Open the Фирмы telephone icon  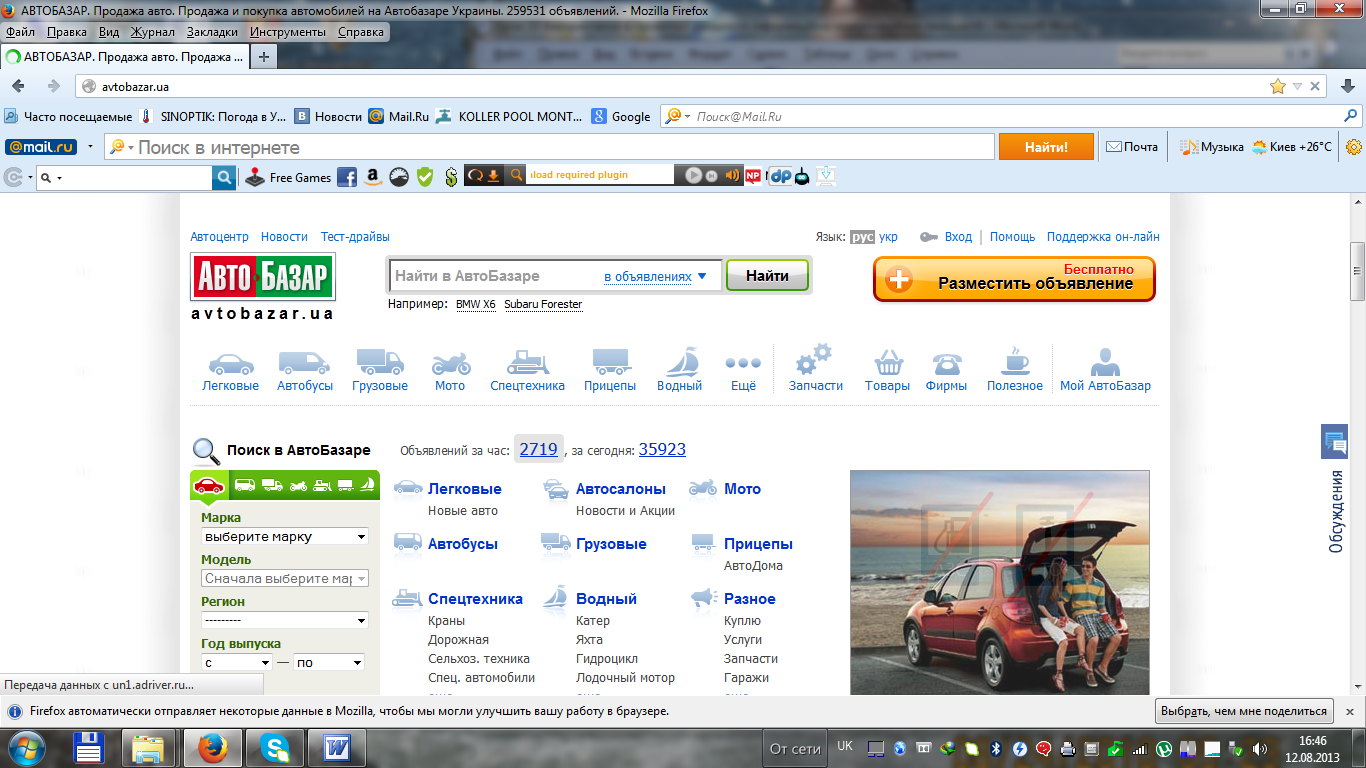click(946, 362)
